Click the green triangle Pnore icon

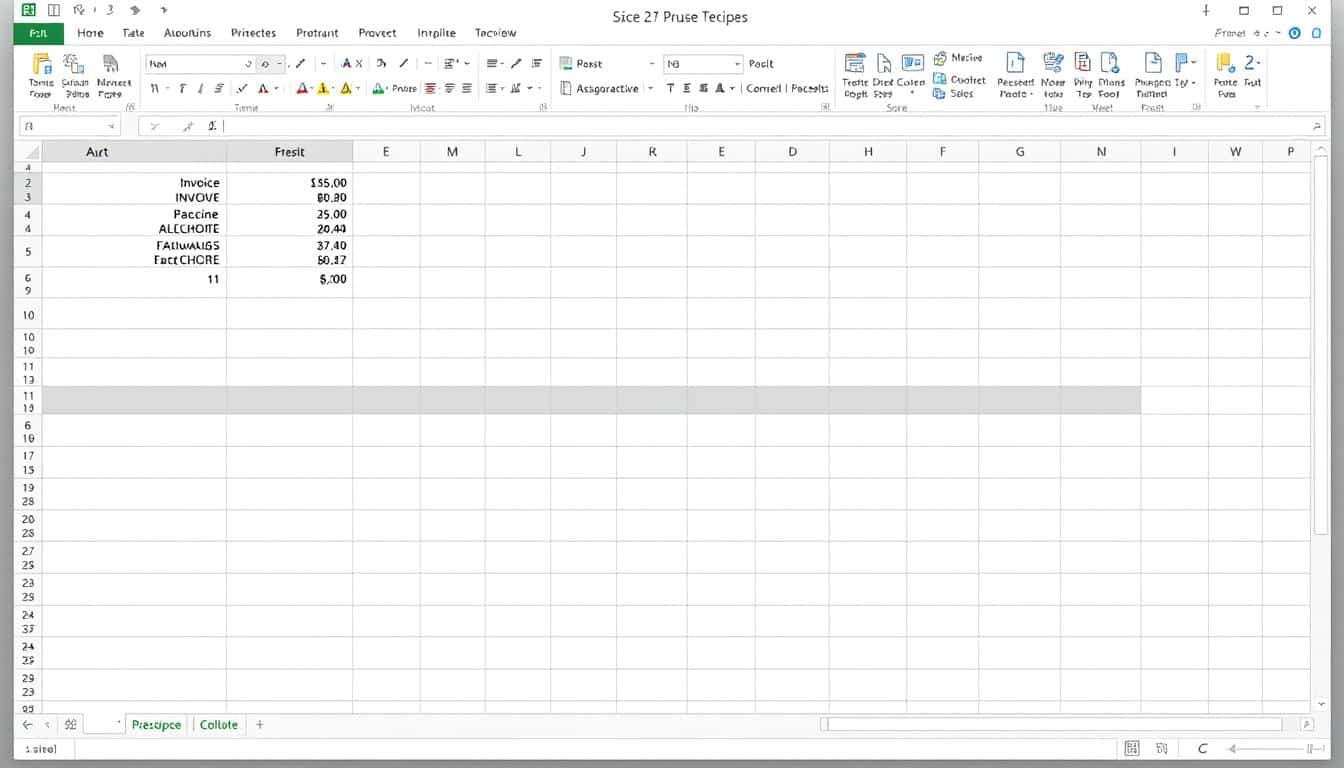[x=379, y=89]
